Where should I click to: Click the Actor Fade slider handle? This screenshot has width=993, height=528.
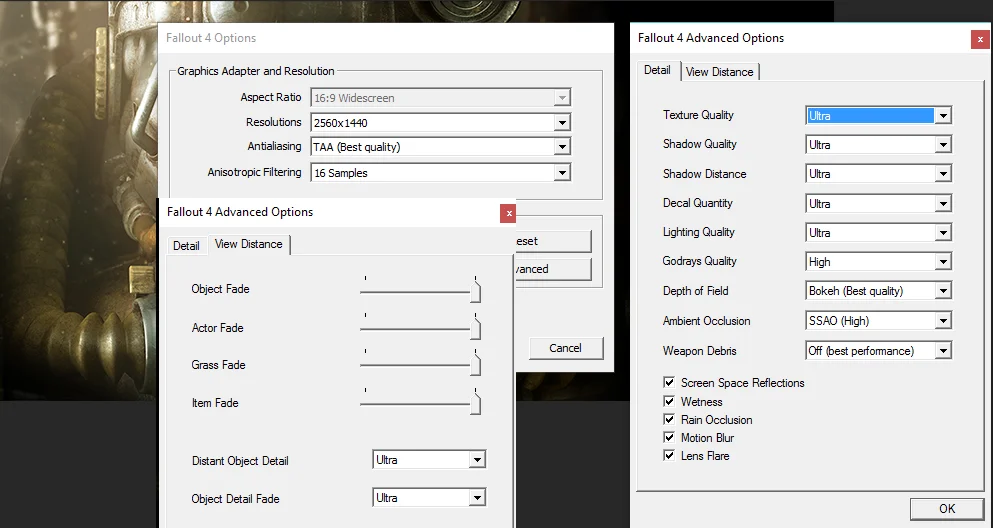tap(476, 327)
